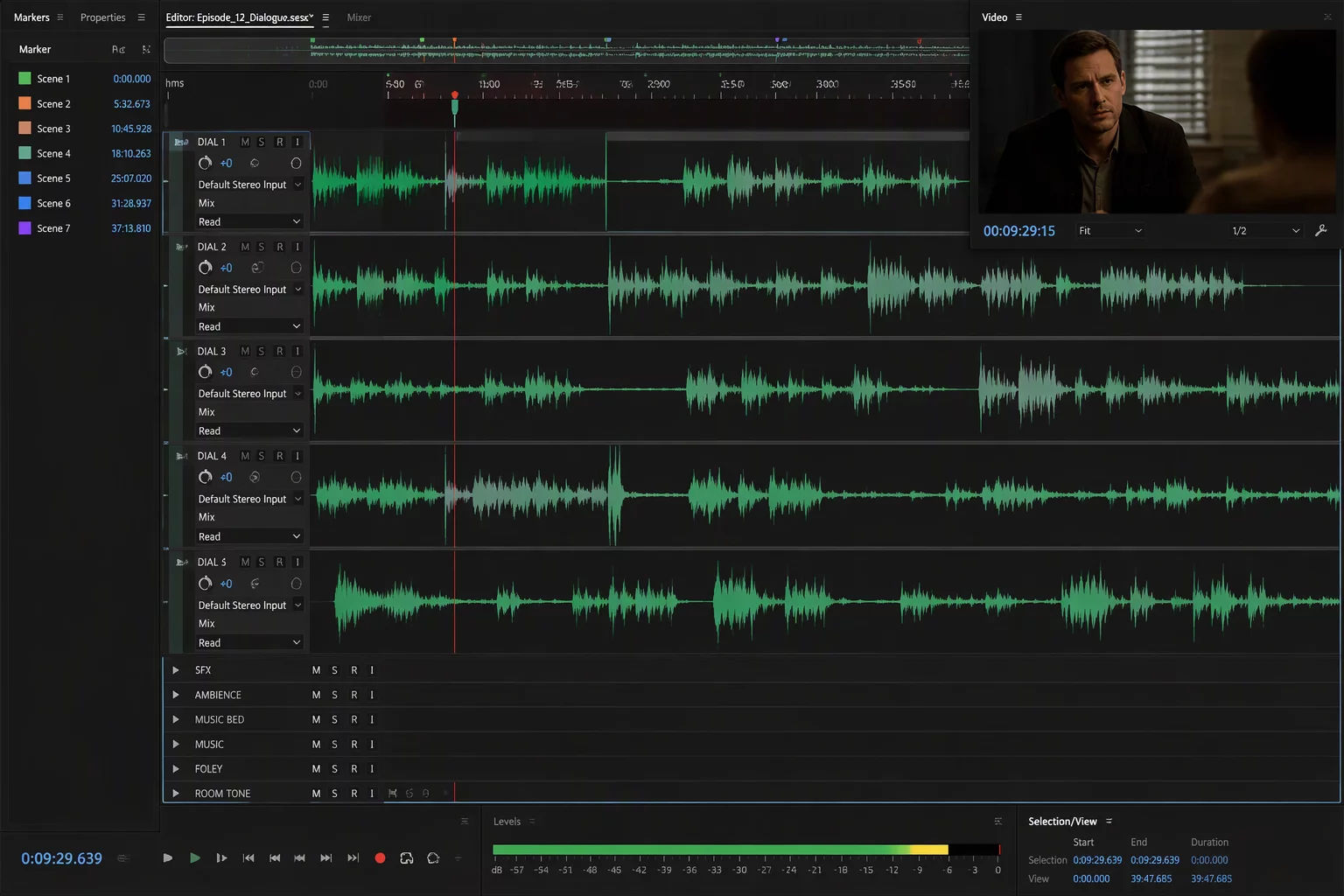Open the Properties panel menu icon
1344x896 pixels.
coord(141,17)
